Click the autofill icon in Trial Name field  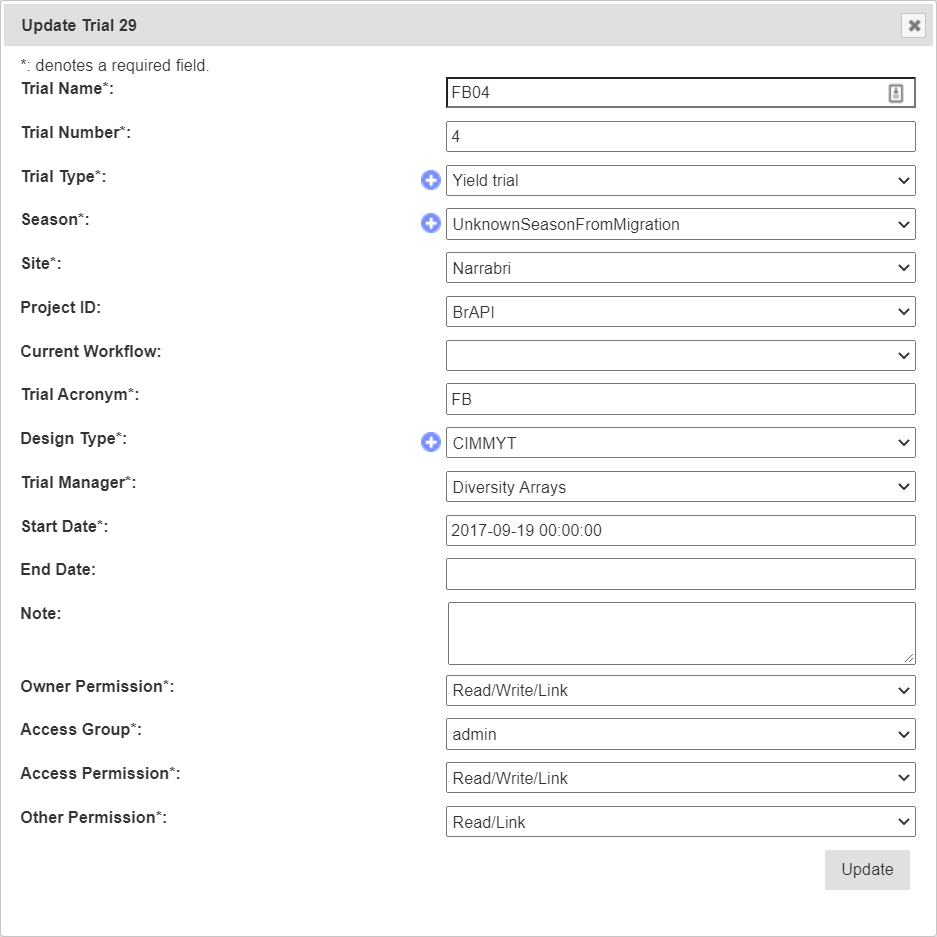coord(895,93)
